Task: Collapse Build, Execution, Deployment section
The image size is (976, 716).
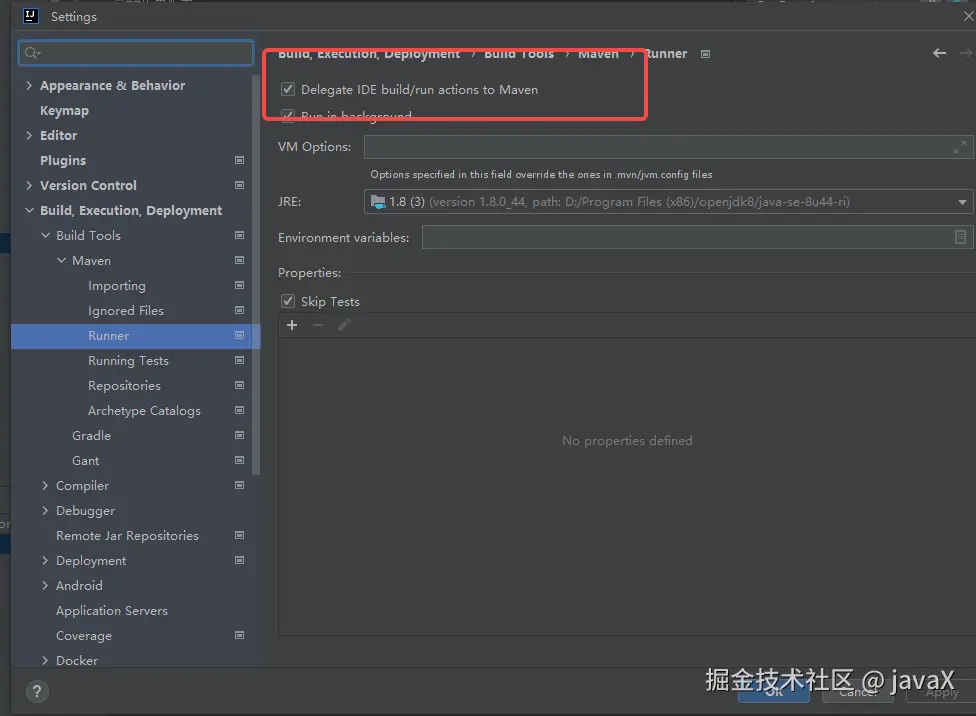Action: tap(29, 210)
